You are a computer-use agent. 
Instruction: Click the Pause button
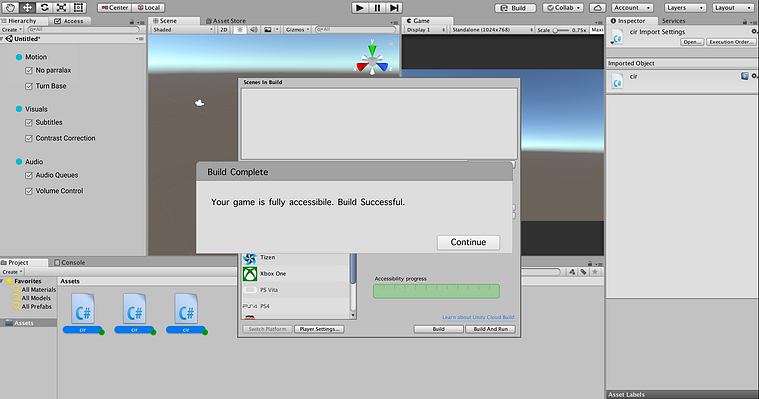point(377,8)
